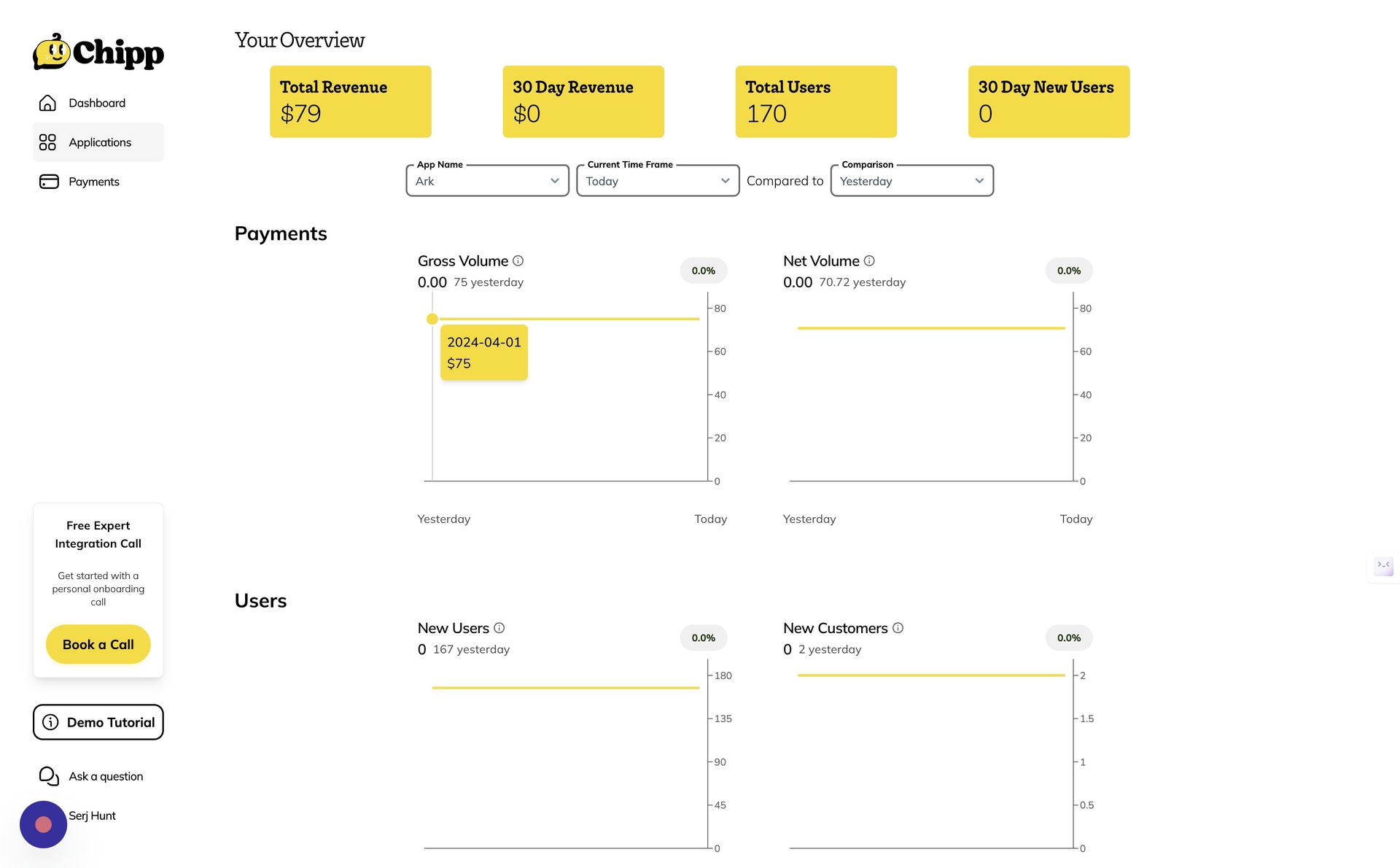
Task: Click the Total Revenue yellow card
Action: pyautogui.click(x=351, y=101)
